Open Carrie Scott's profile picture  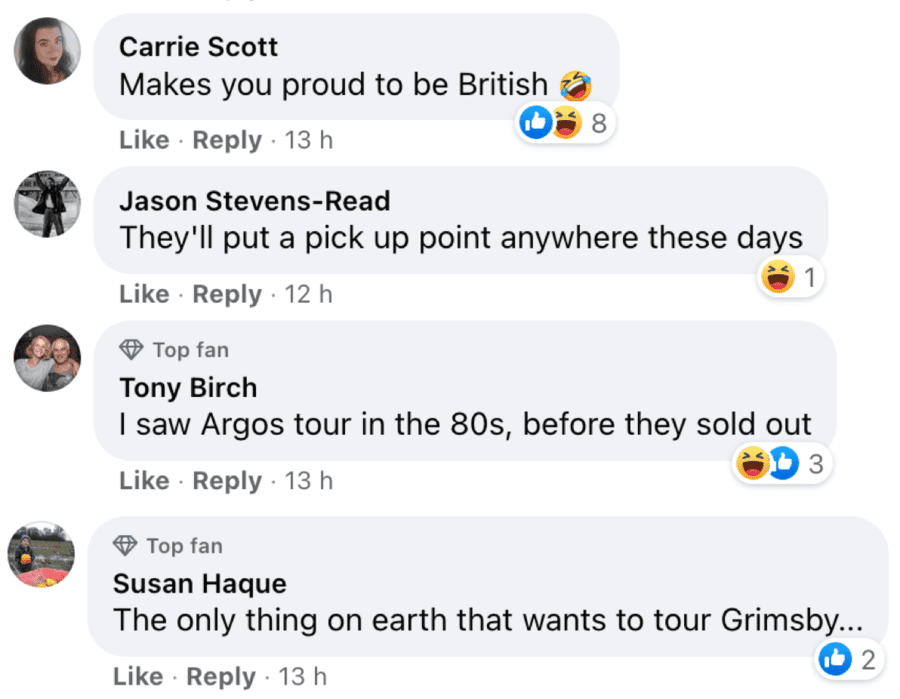click(47, 51)
